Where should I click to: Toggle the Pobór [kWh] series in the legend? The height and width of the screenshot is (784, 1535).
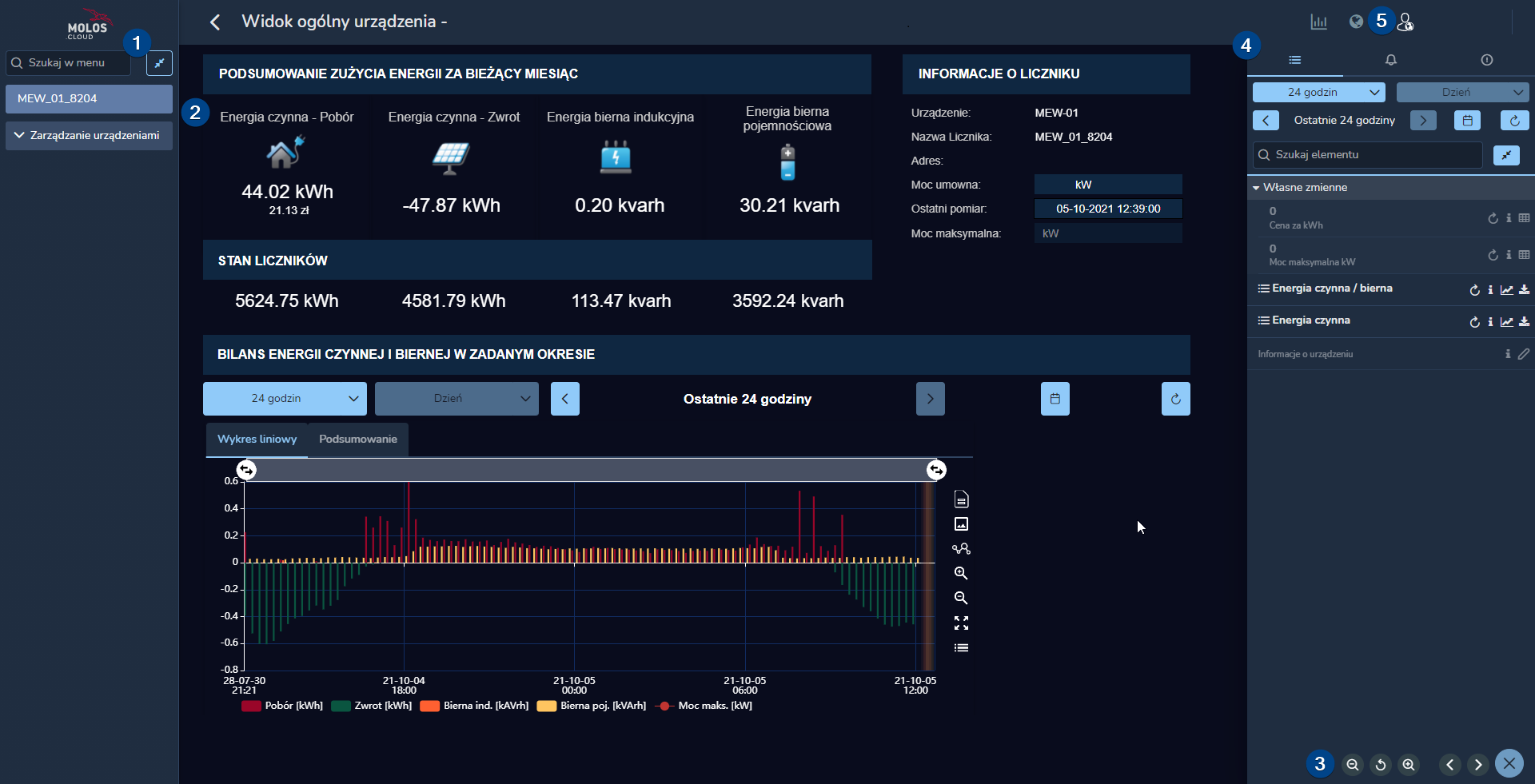tap(282, 706)
